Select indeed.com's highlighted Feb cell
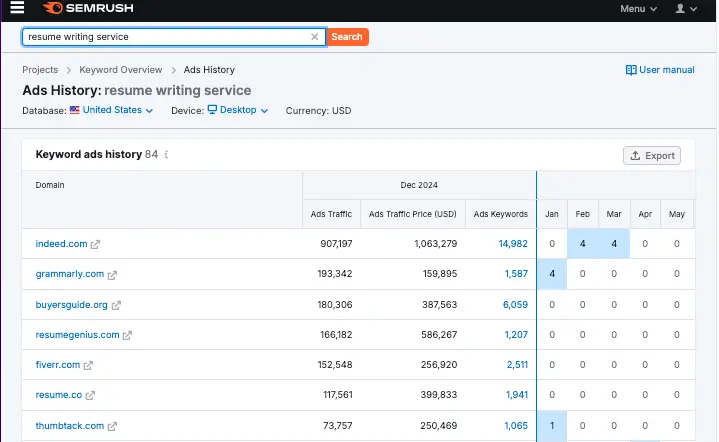Image resolution: width=719 pixels, height=442 pixels. click(x=582, y=243)
